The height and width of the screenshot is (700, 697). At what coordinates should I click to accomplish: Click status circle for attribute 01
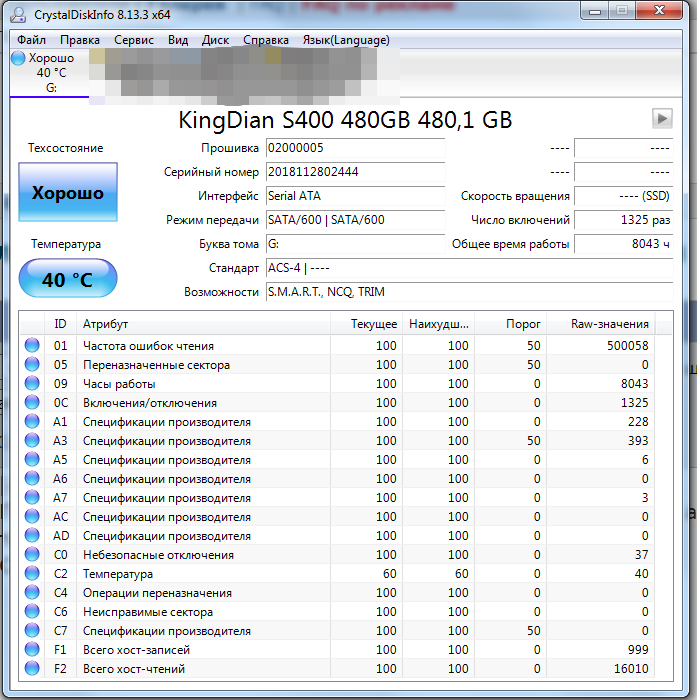[32, 345]
